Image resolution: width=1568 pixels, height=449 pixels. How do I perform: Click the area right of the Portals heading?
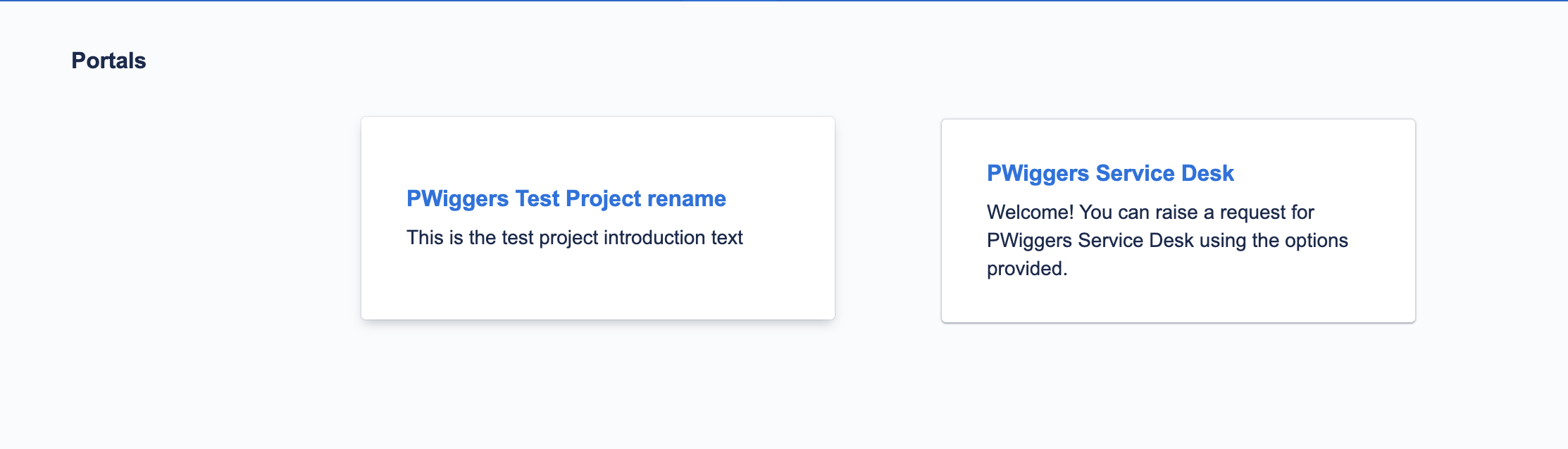click(x=352, y=61)
